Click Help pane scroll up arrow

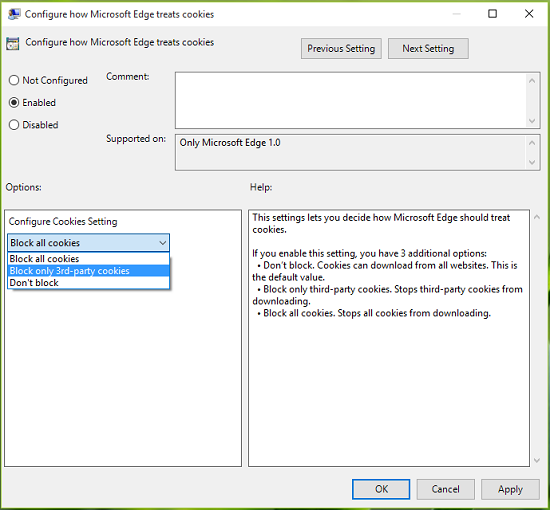click(x=537, y=217)
